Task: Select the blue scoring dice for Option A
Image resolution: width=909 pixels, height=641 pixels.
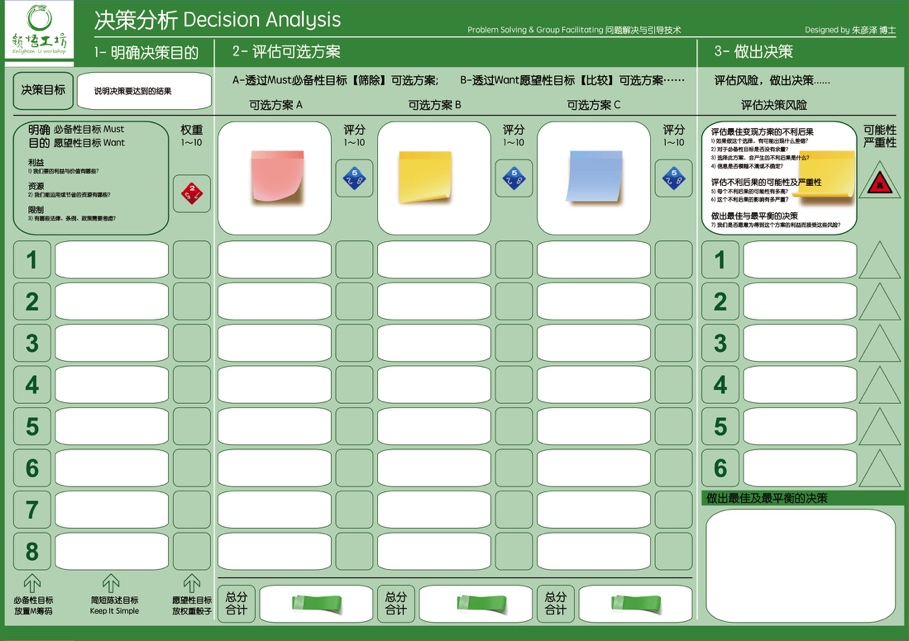Action: 354,179
